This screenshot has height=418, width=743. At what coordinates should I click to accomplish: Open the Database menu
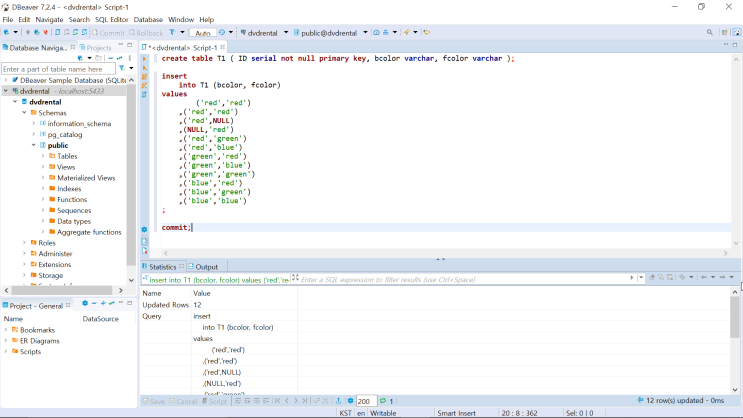tap(148, 19)
